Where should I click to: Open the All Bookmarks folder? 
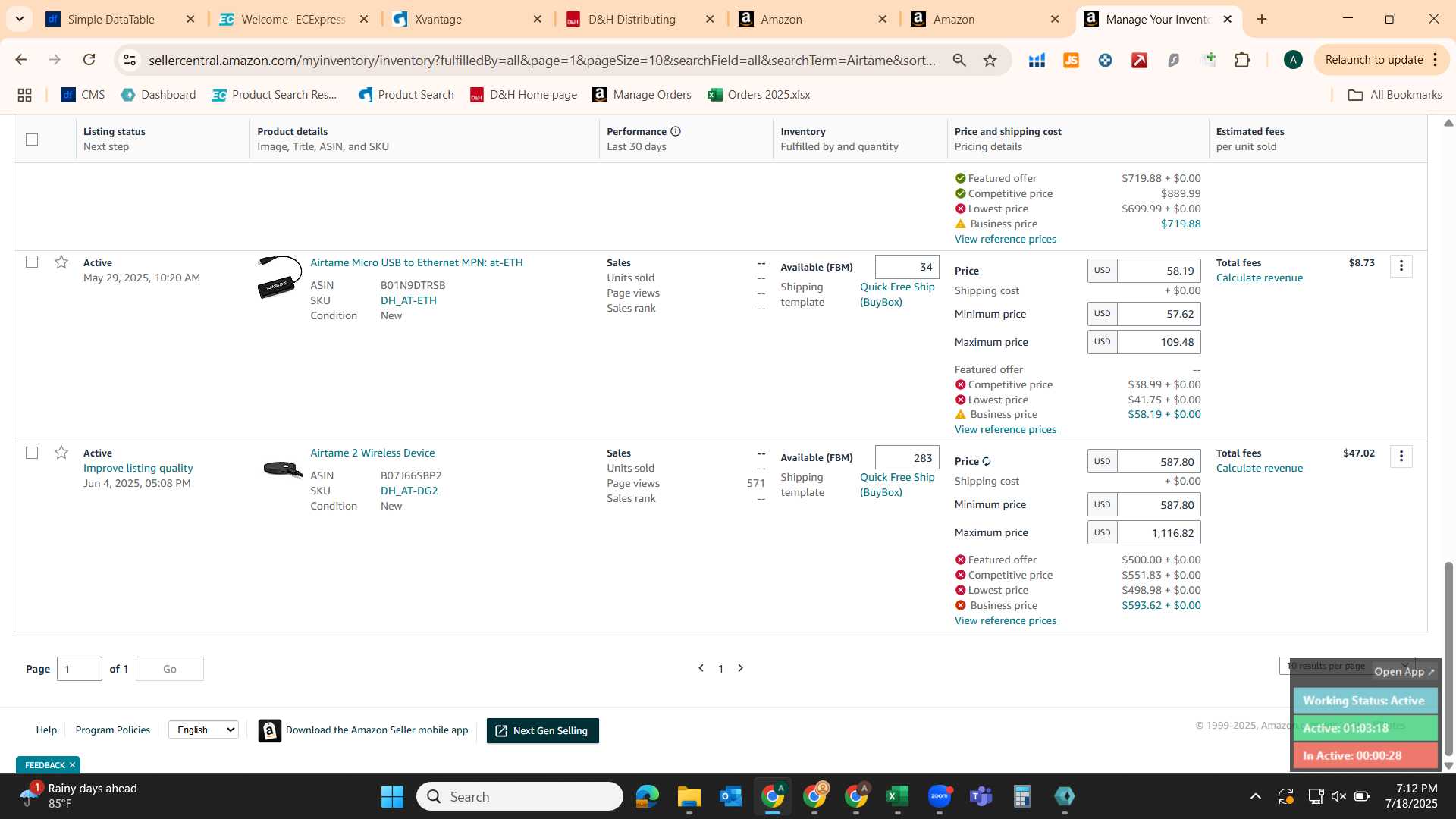pyautogui.click(x=1395, y=95)
